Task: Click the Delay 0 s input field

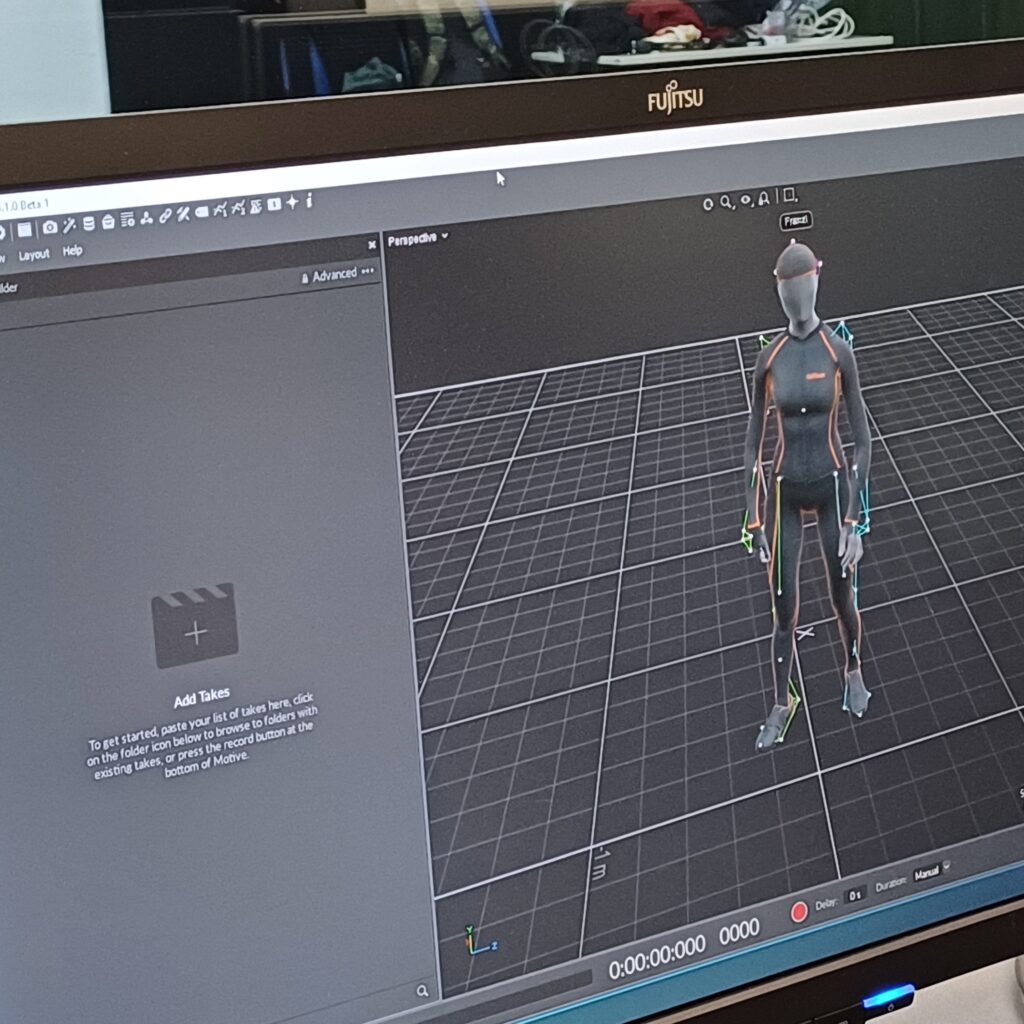Action: click(x=855, y=895)
